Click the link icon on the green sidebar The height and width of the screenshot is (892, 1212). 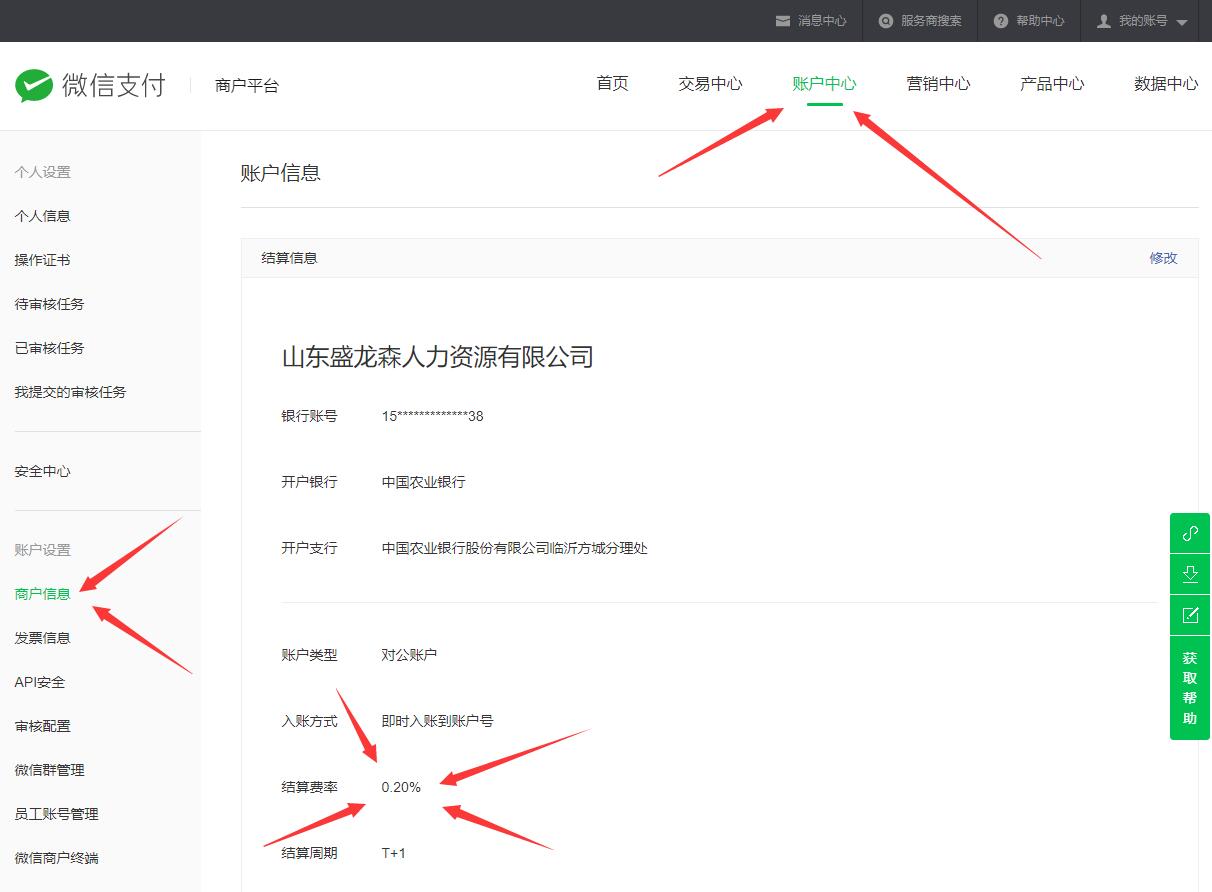click(x=1189, y=533)
